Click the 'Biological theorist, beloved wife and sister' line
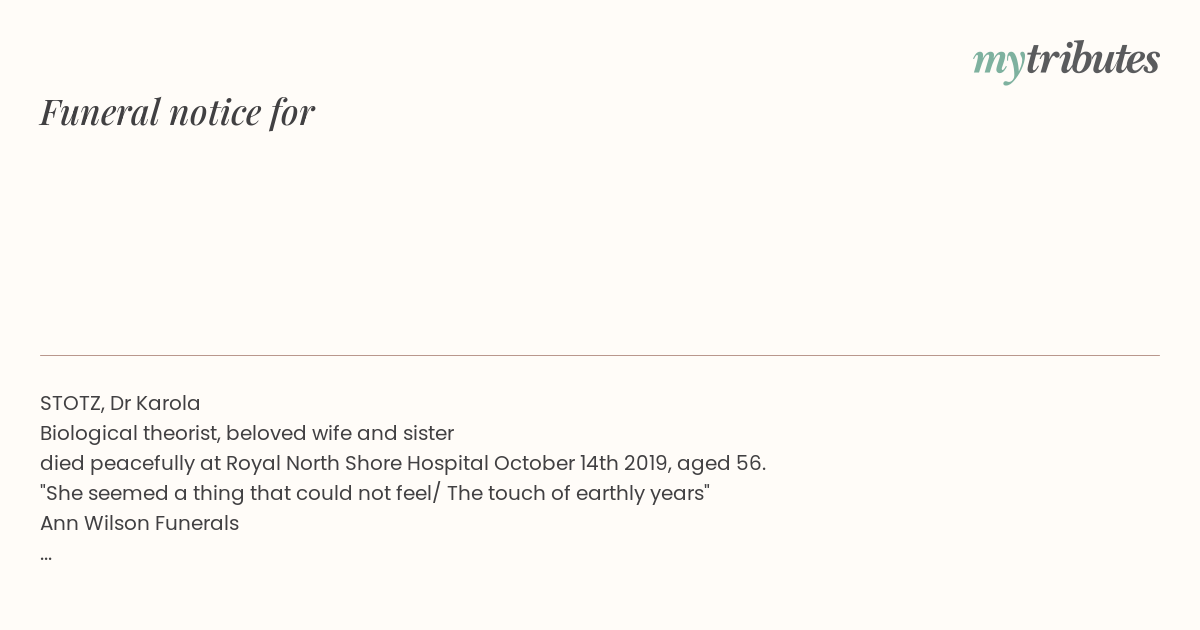The height and width of the screenshot is (630, 1200). (x=247, y=433)
